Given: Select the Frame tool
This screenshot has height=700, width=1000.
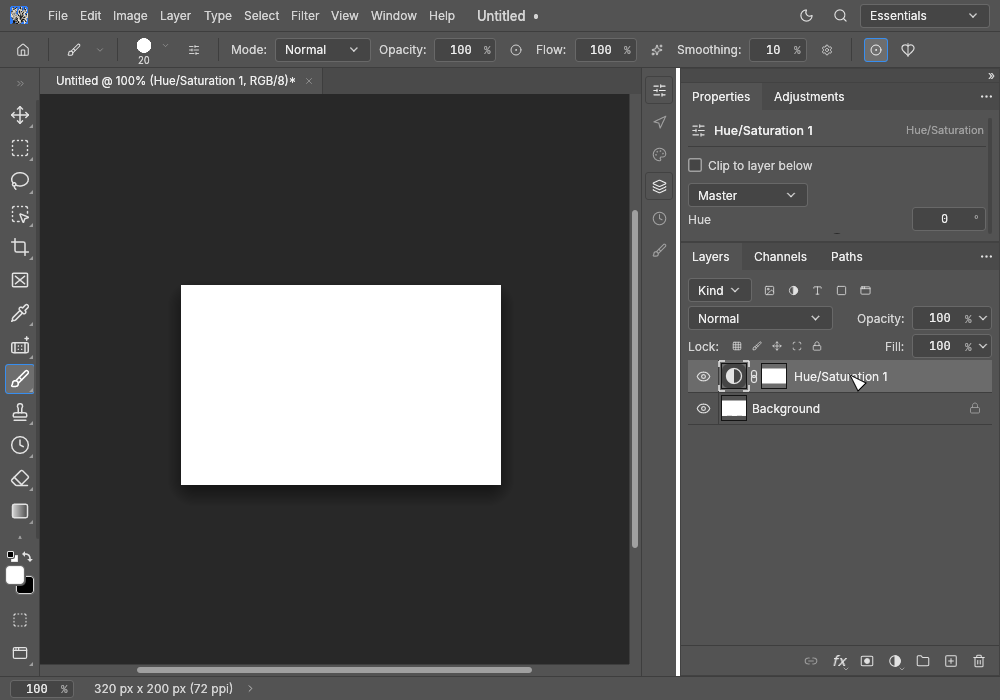Looking at the screenshot, I should 20,281.
